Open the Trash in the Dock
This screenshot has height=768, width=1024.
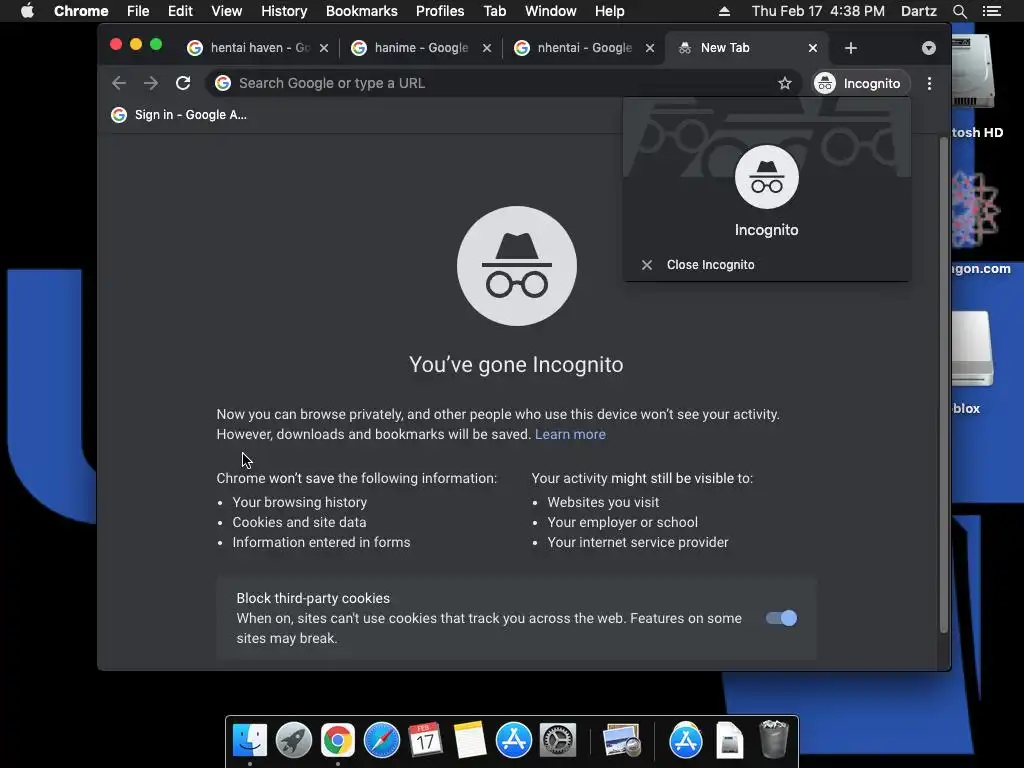774,739
